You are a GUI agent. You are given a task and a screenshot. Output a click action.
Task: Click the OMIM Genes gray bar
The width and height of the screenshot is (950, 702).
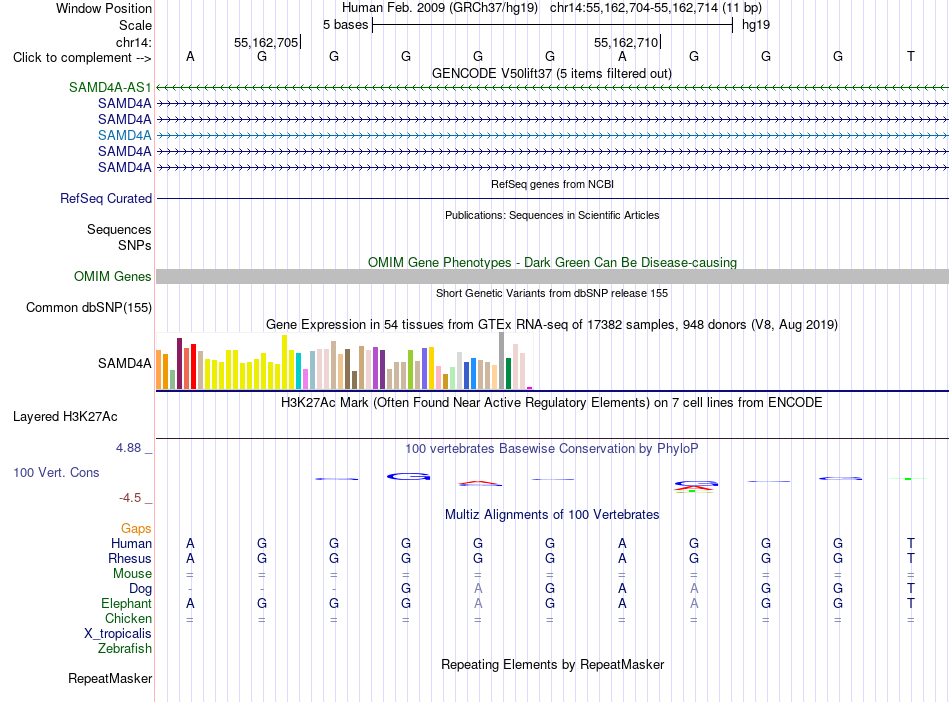coord(552,277)
